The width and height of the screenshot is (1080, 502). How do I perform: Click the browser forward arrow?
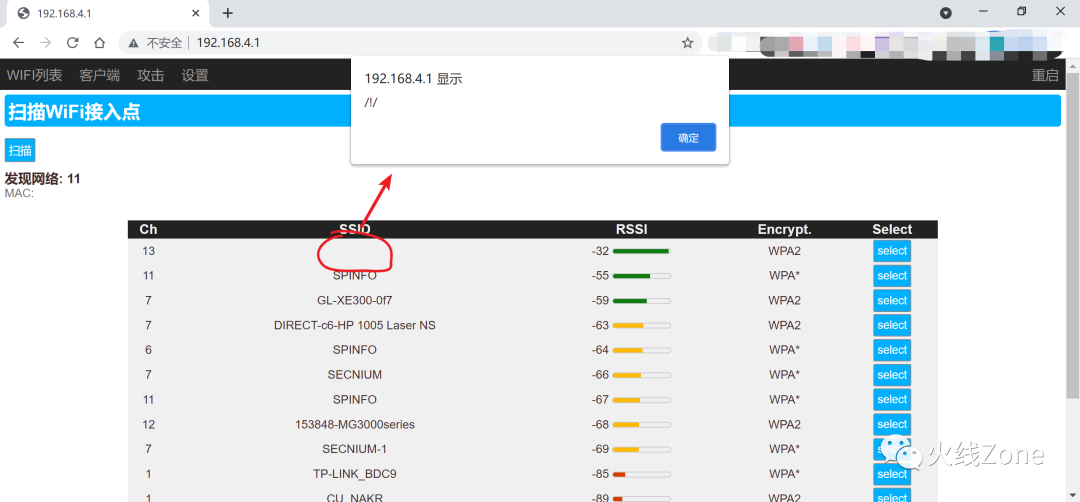click(x=45, y=43)
